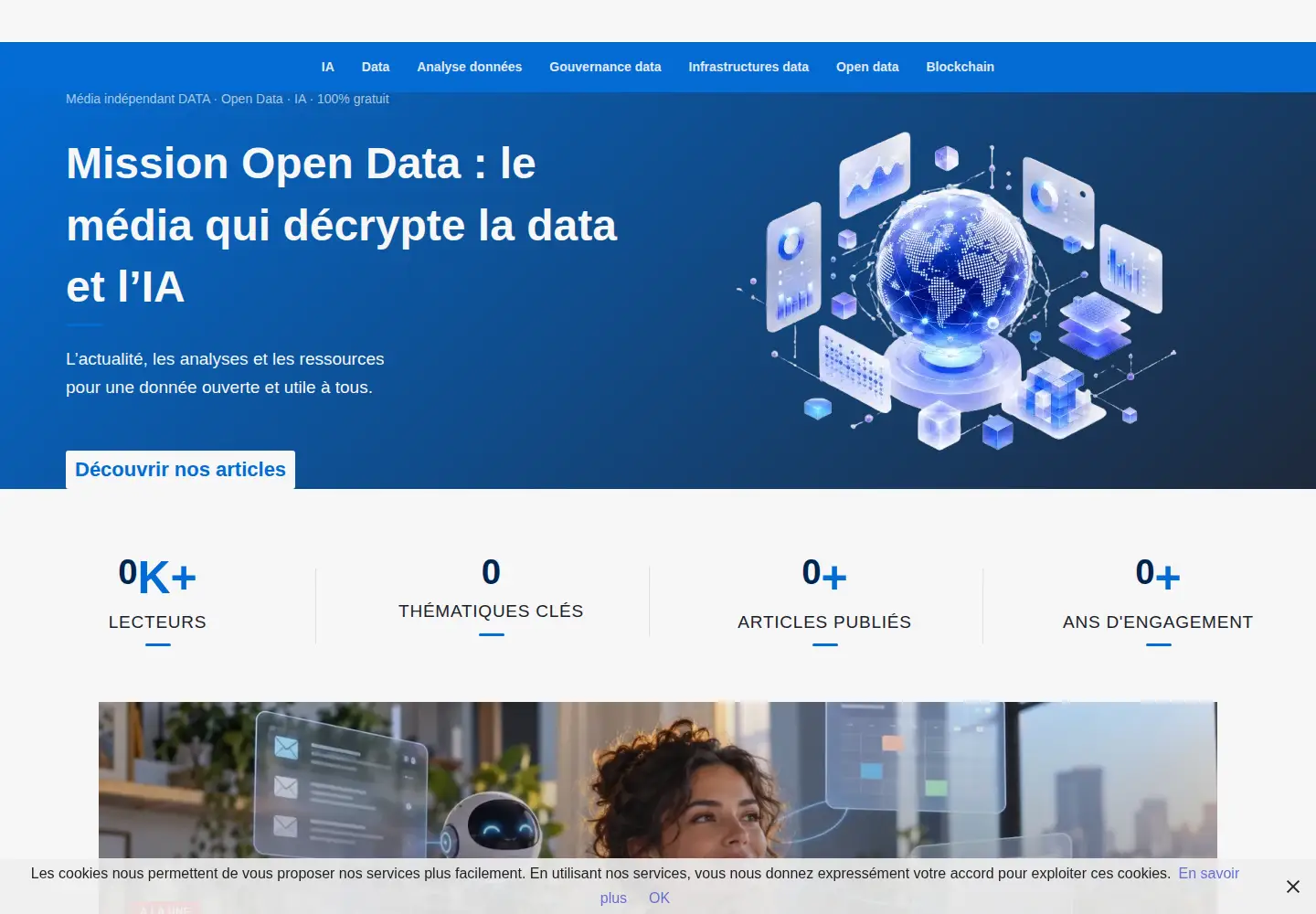1316x914 pixels.
Task: Visit the Blockchain section
Action: (960, 67)
